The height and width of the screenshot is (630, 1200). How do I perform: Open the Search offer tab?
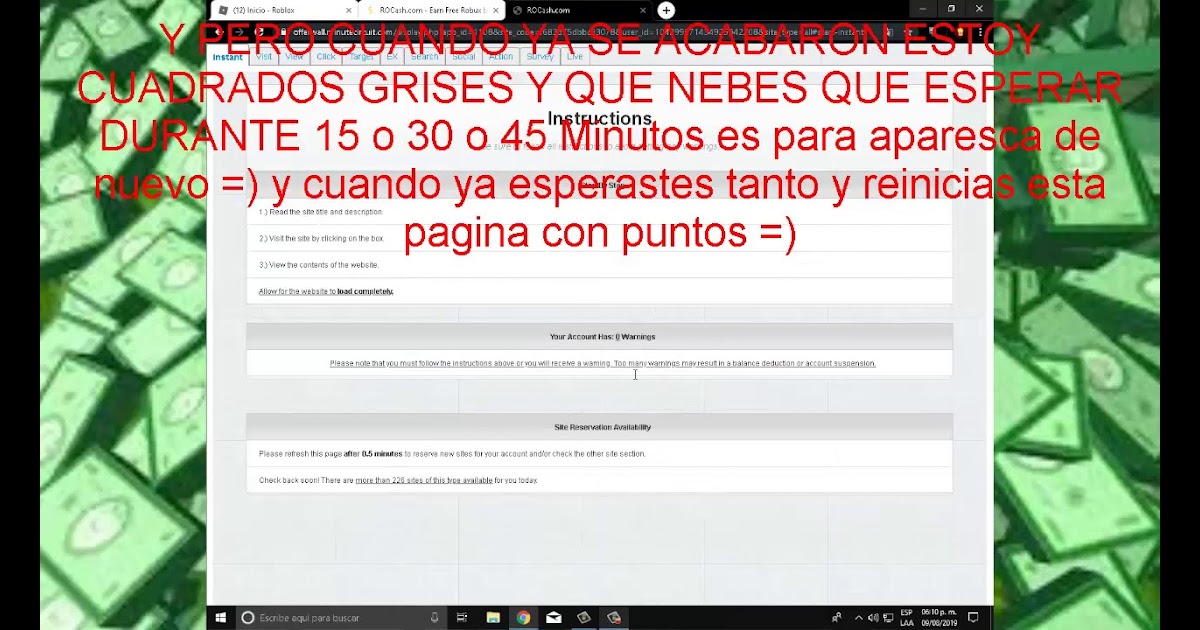(425, 57)
